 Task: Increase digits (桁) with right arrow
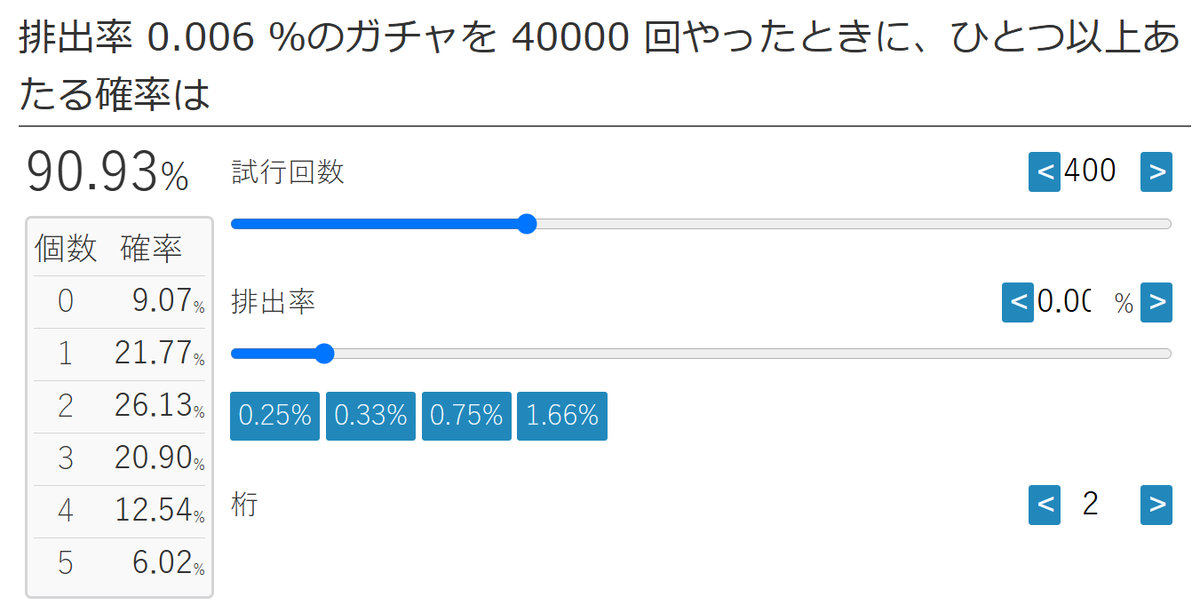(1156, 505)
